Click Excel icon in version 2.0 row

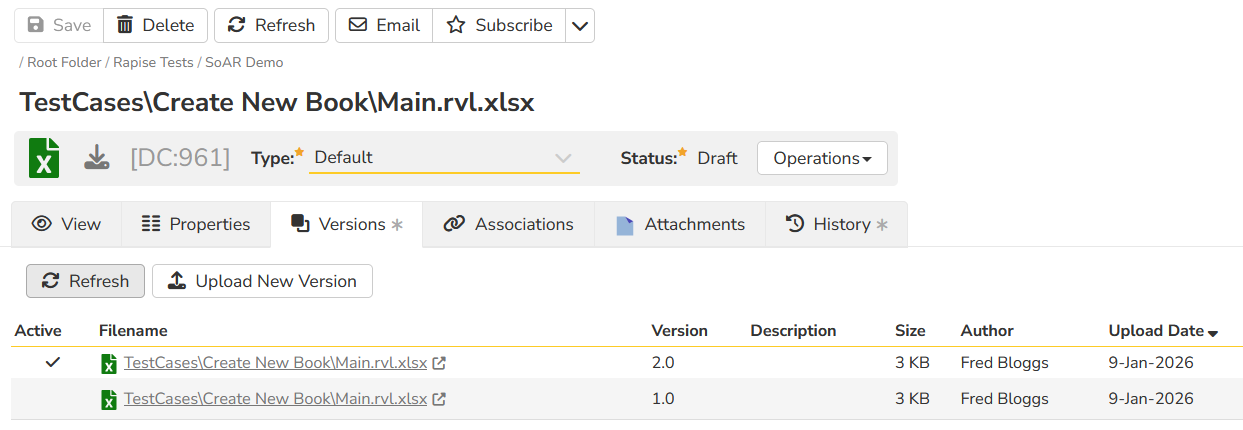tap(109, 364)
